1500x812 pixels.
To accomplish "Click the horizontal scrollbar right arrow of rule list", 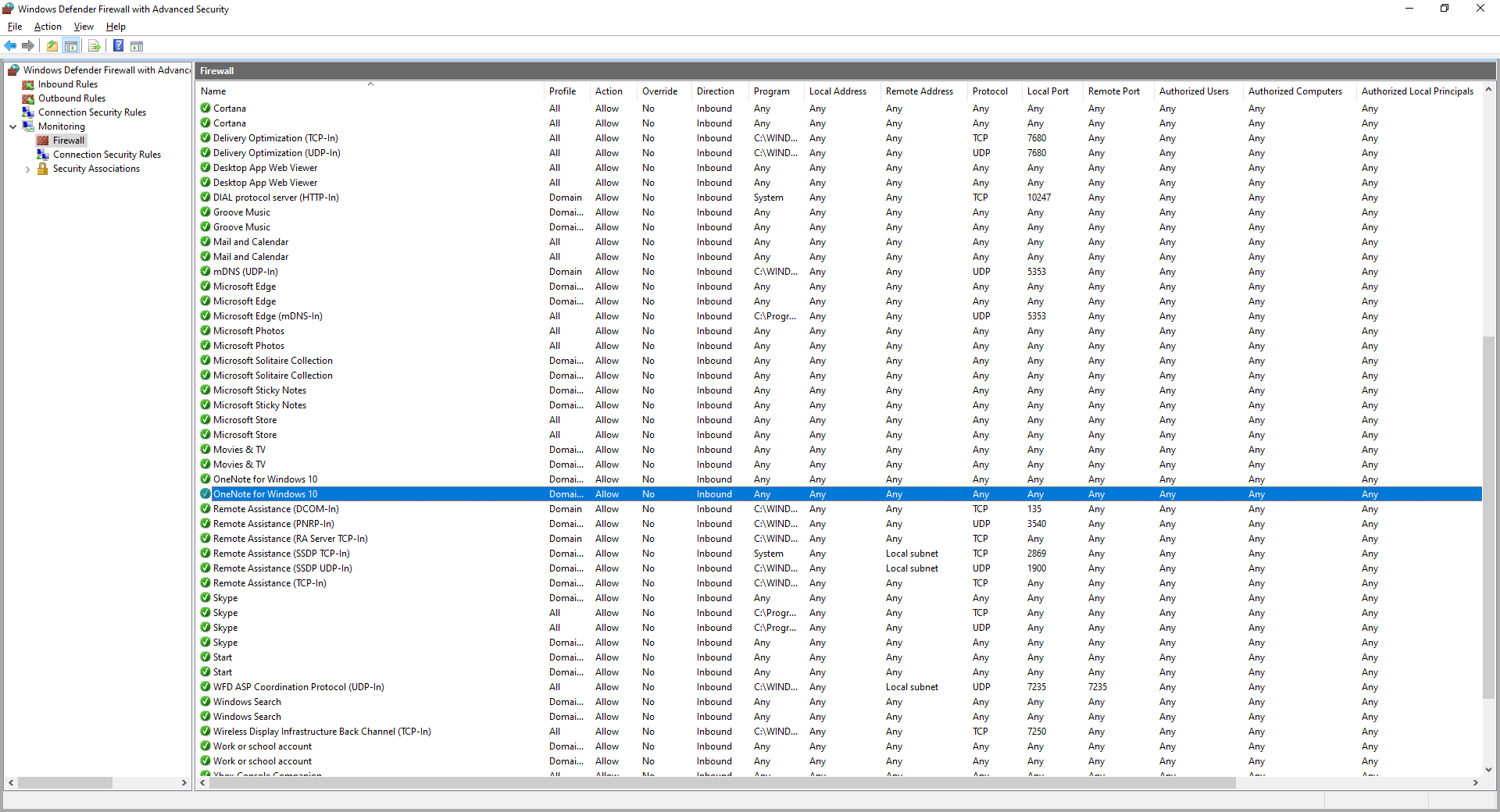I will coord(1476,782).
